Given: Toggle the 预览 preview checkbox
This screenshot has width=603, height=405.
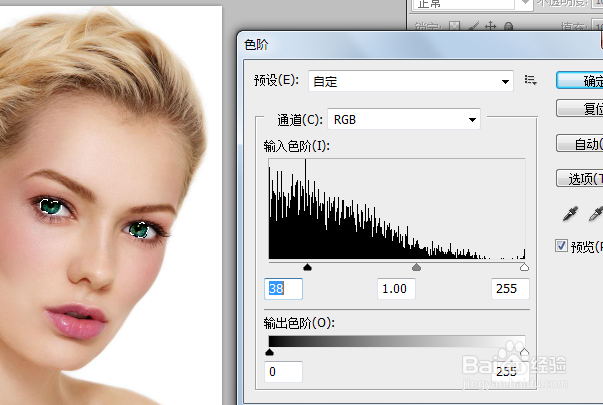Looking at the screenshot, I should coord(561,245).
